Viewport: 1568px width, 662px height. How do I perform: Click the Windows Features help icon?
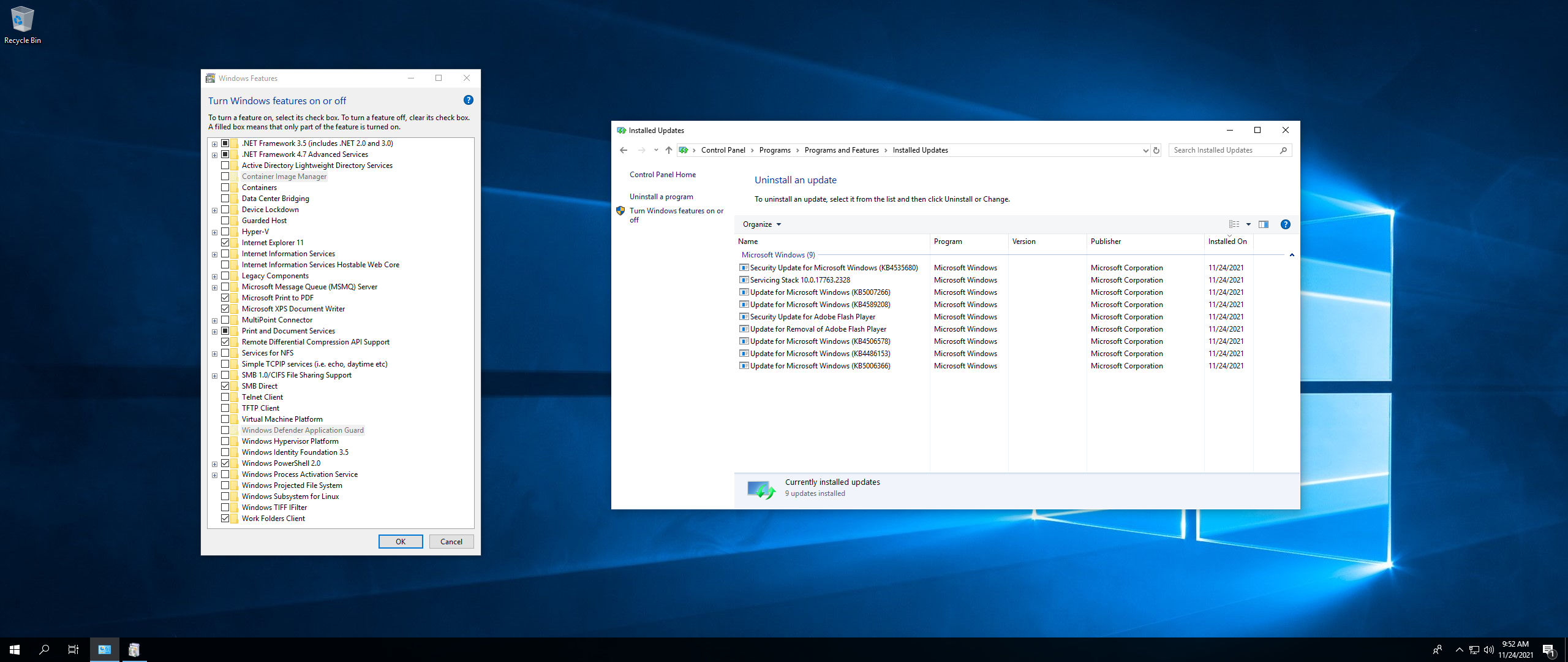point(469,100)
